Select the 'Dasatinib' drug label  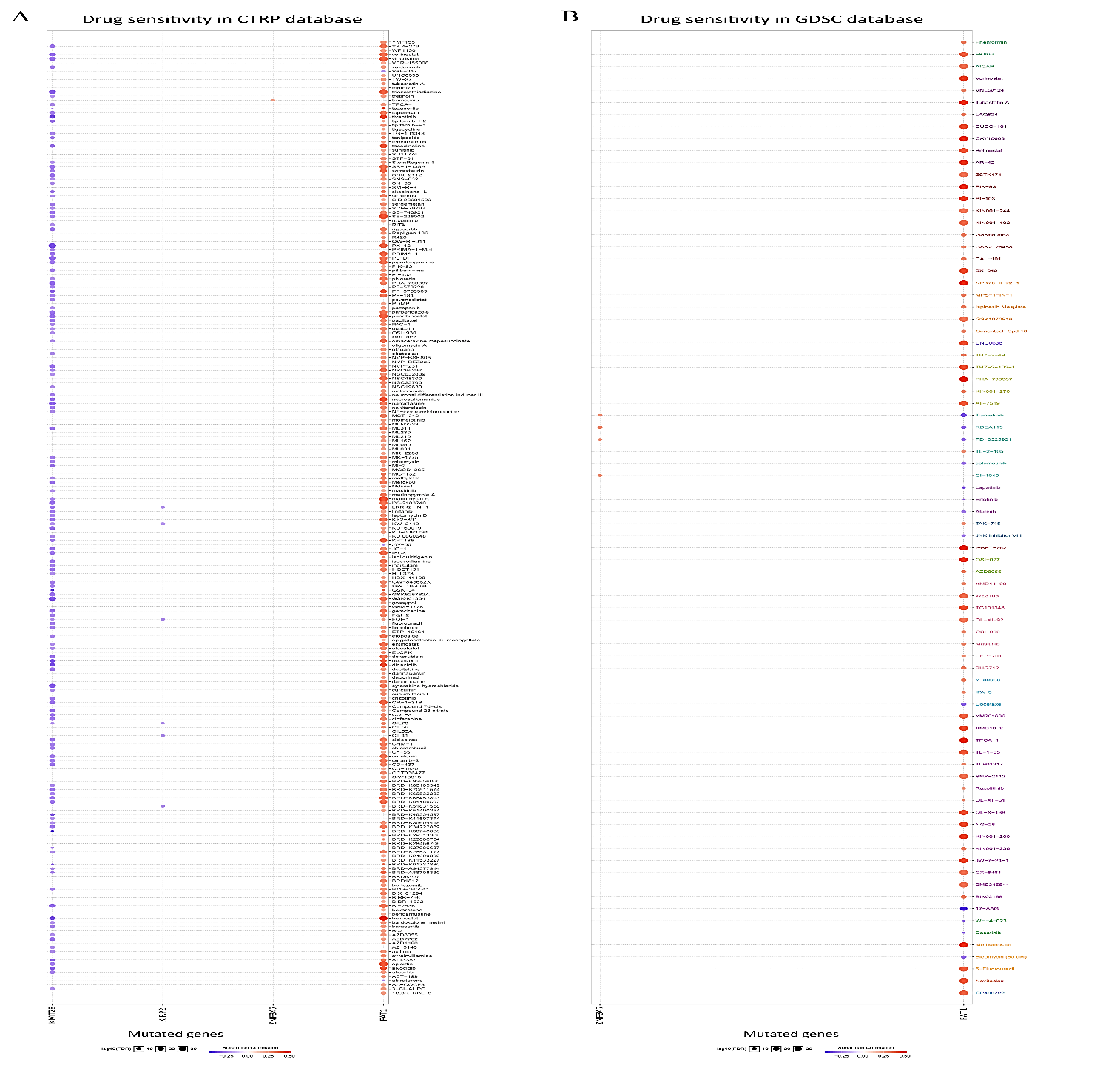coord(988,933)
